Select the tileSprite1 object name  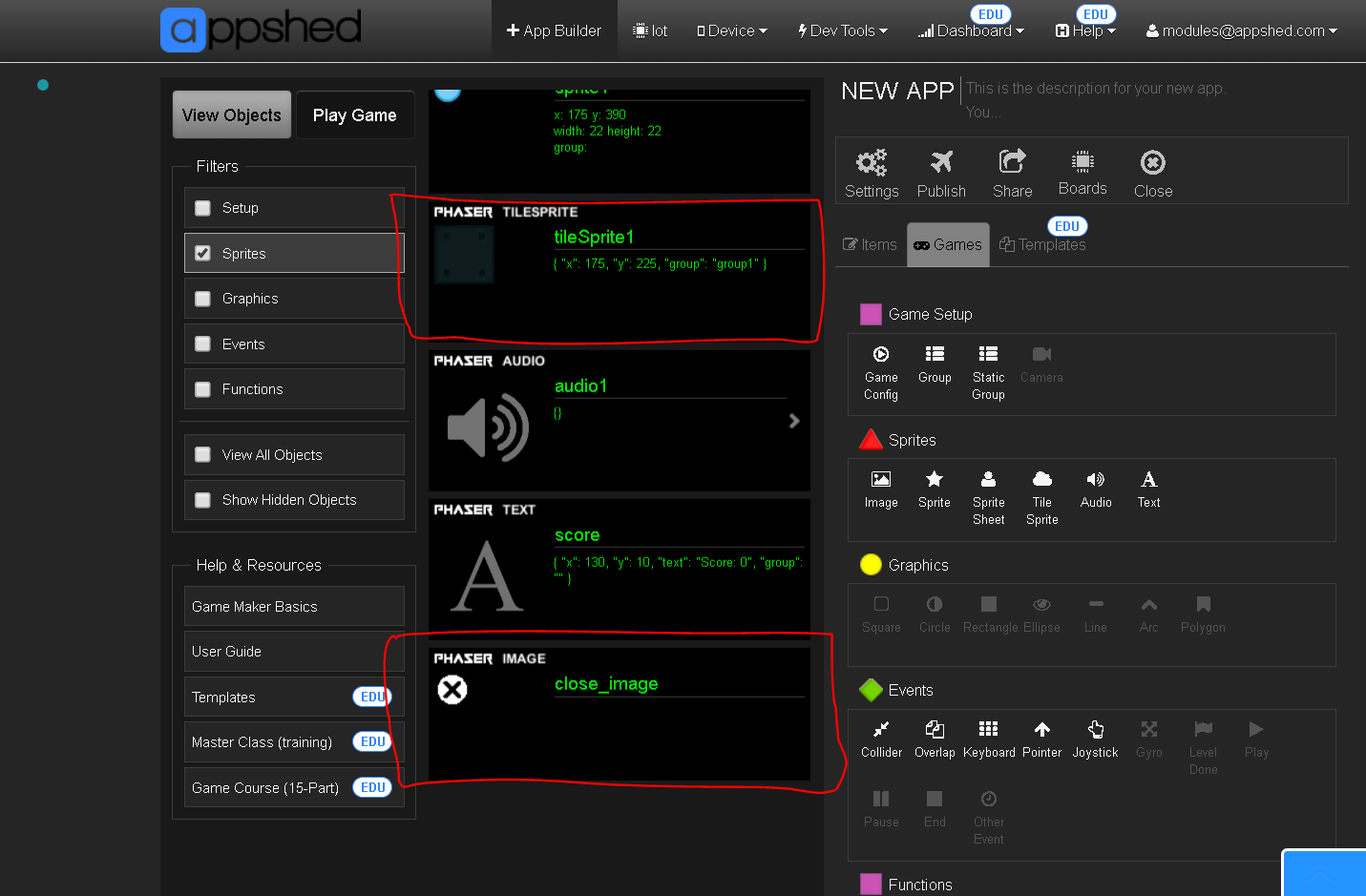click(x=594, y=237)
